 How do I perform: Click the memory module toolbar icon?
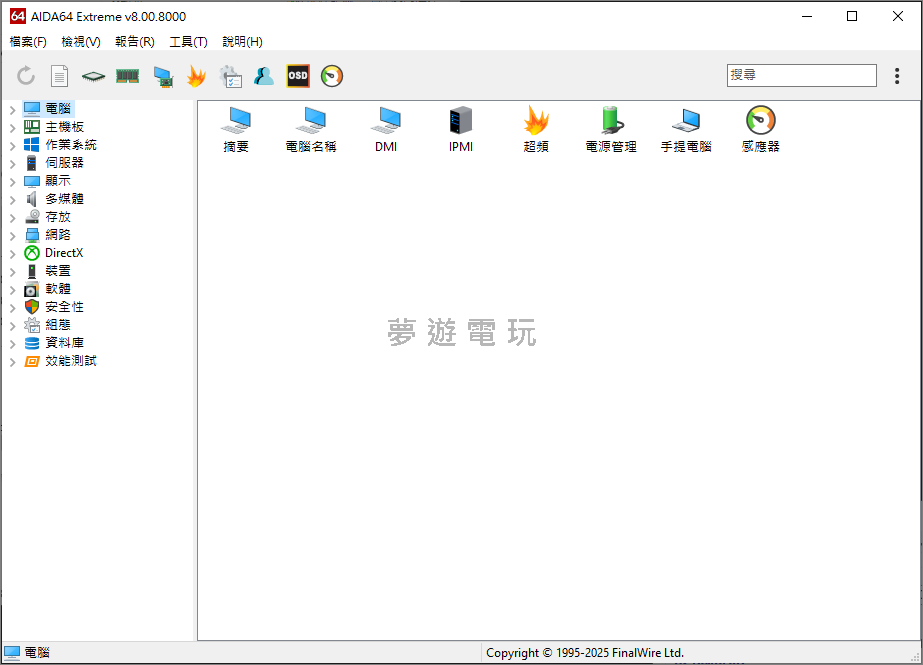pos(127,76)
